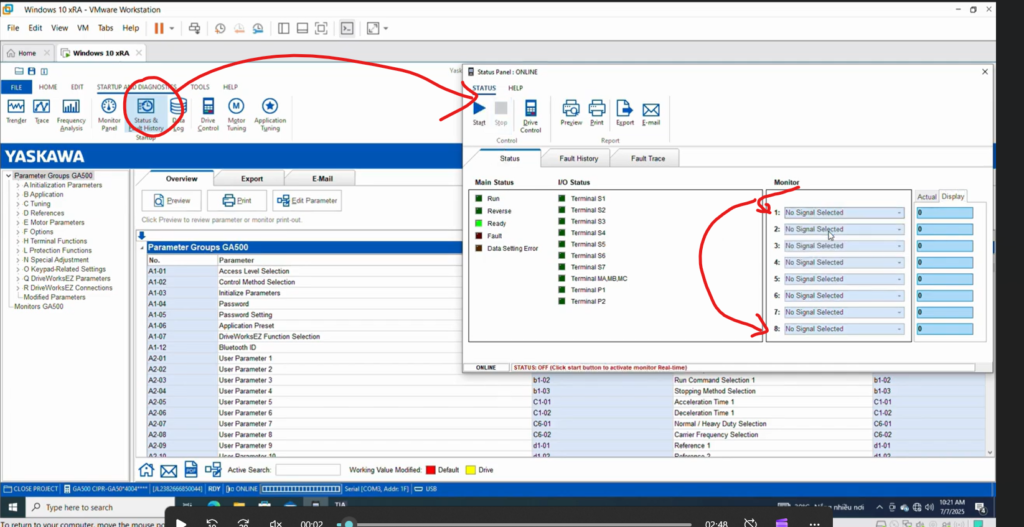
Task: Click the Preview button in Overview
Action: (172, 200)
